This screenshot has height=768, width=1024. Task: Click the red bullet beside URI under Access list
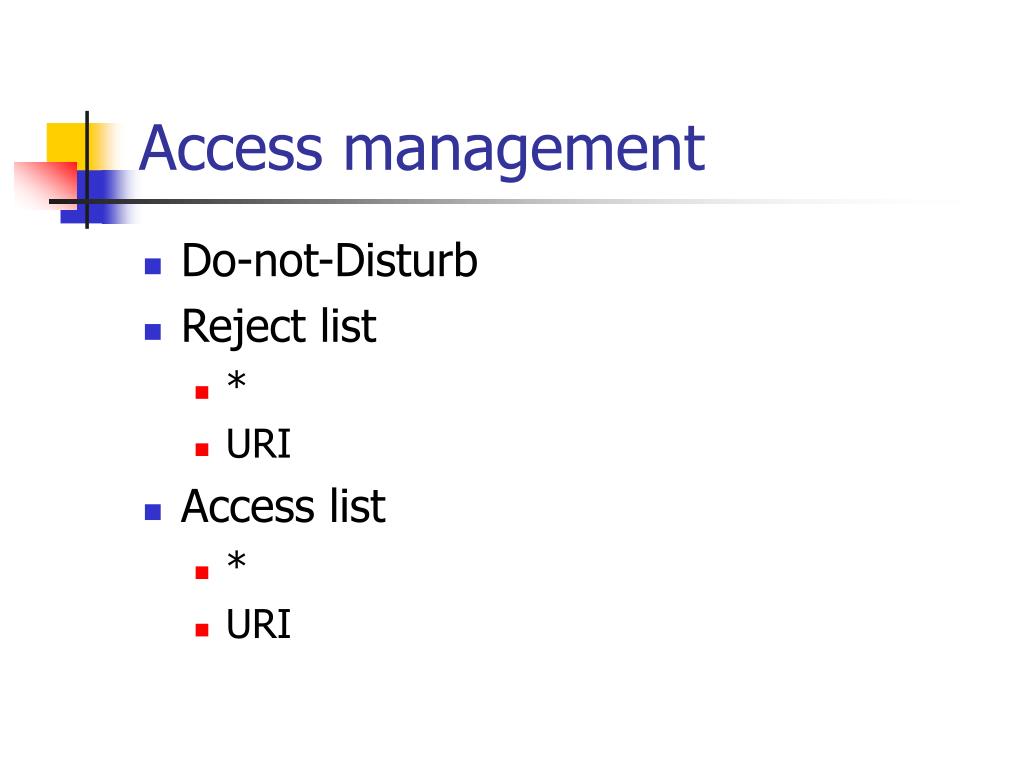tap(202, 630)
